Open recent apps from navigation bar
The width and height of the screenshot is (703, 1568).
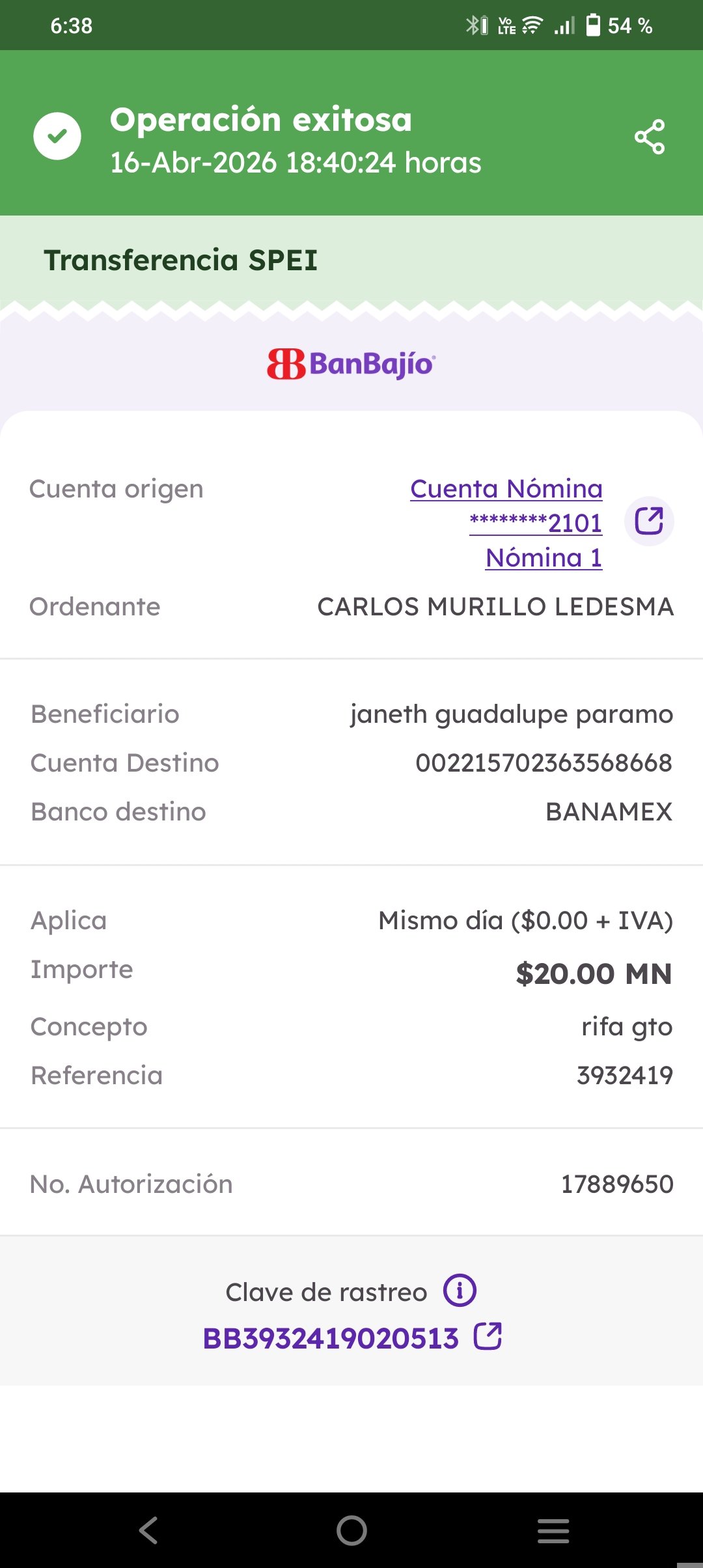click(553, 1530)
